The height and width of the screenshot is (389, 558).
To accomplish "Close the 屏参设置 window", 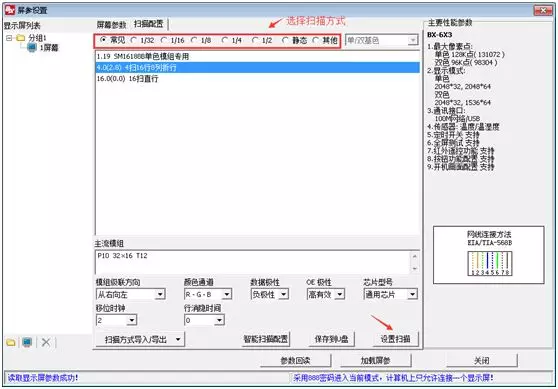I will (x=543, y=10).
